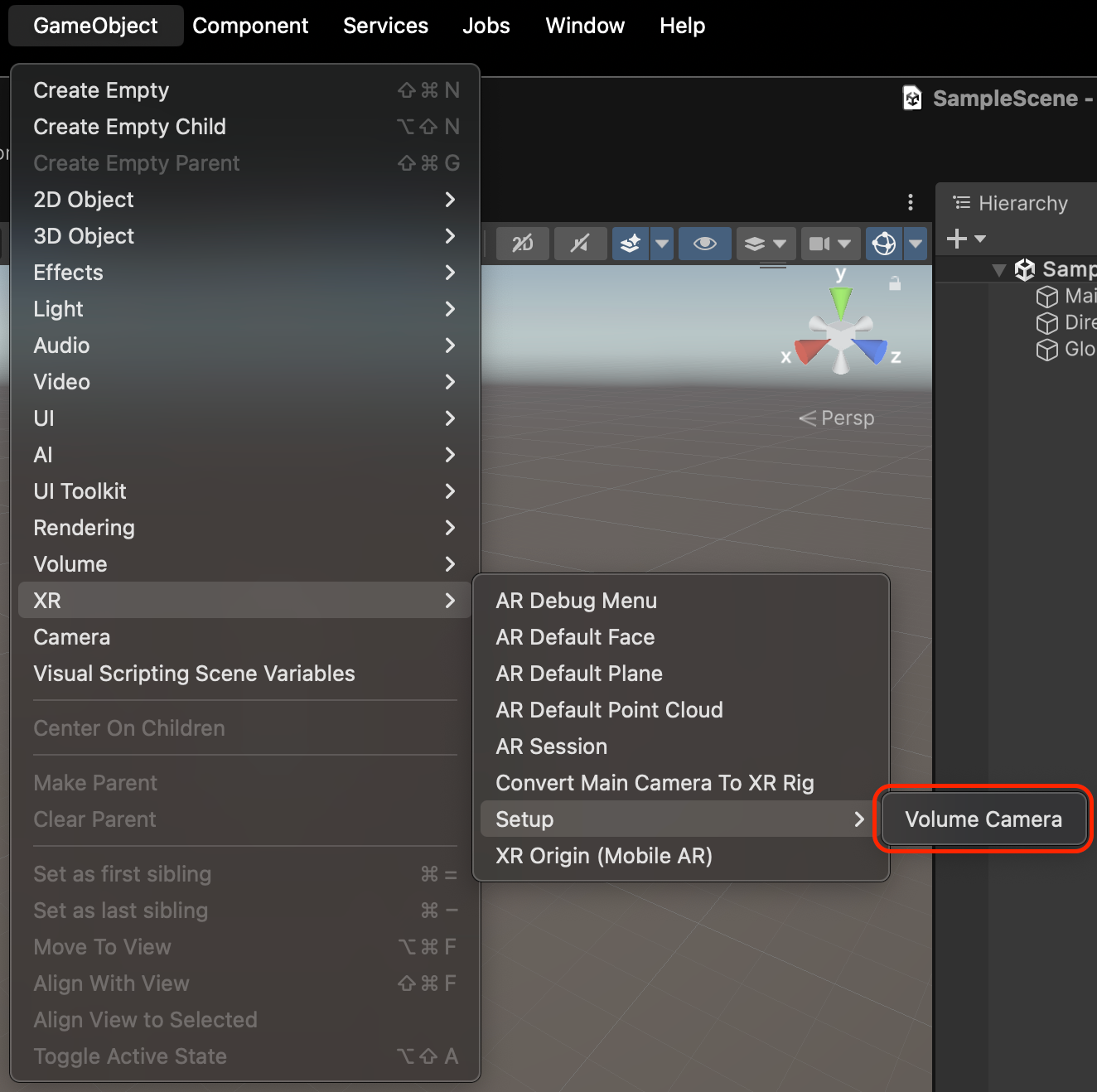Expand the Volume submenu
The image size is (1097, 1092).
245,564
